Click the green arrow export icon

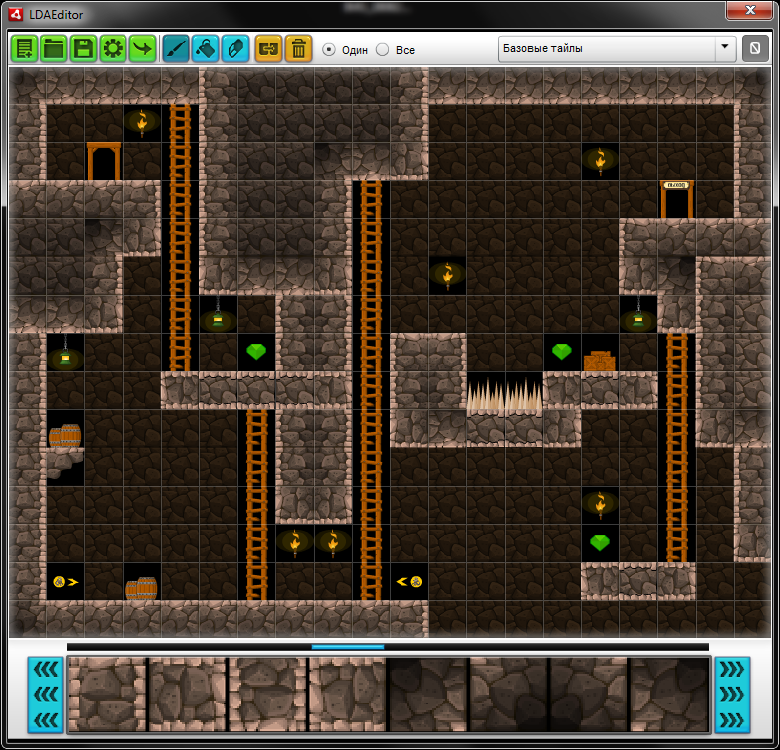[x=143, y=48]
